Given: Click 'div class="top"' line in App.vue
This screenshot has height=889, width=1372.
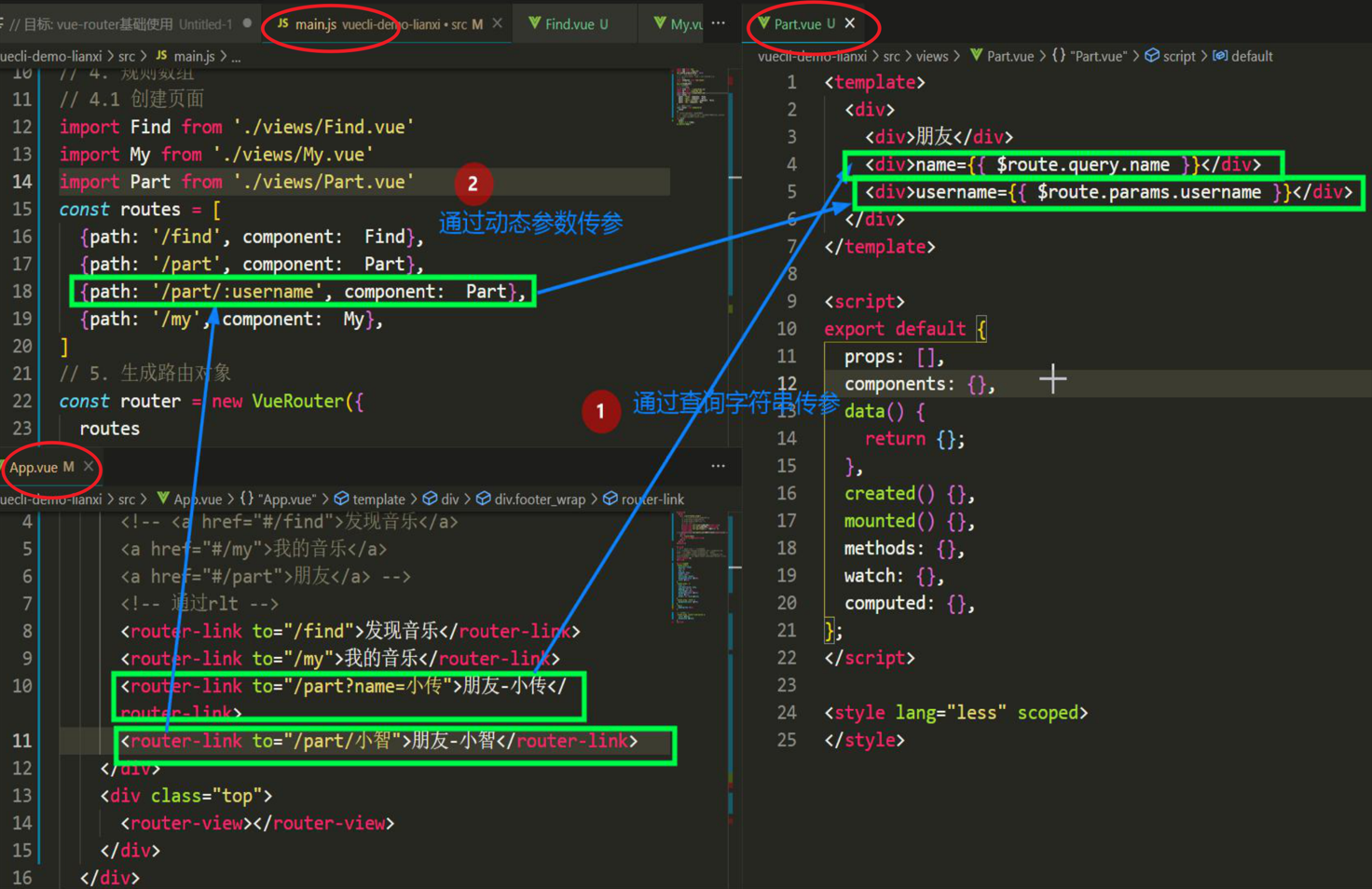Looking at the screenshot, I should coord(186,796).
